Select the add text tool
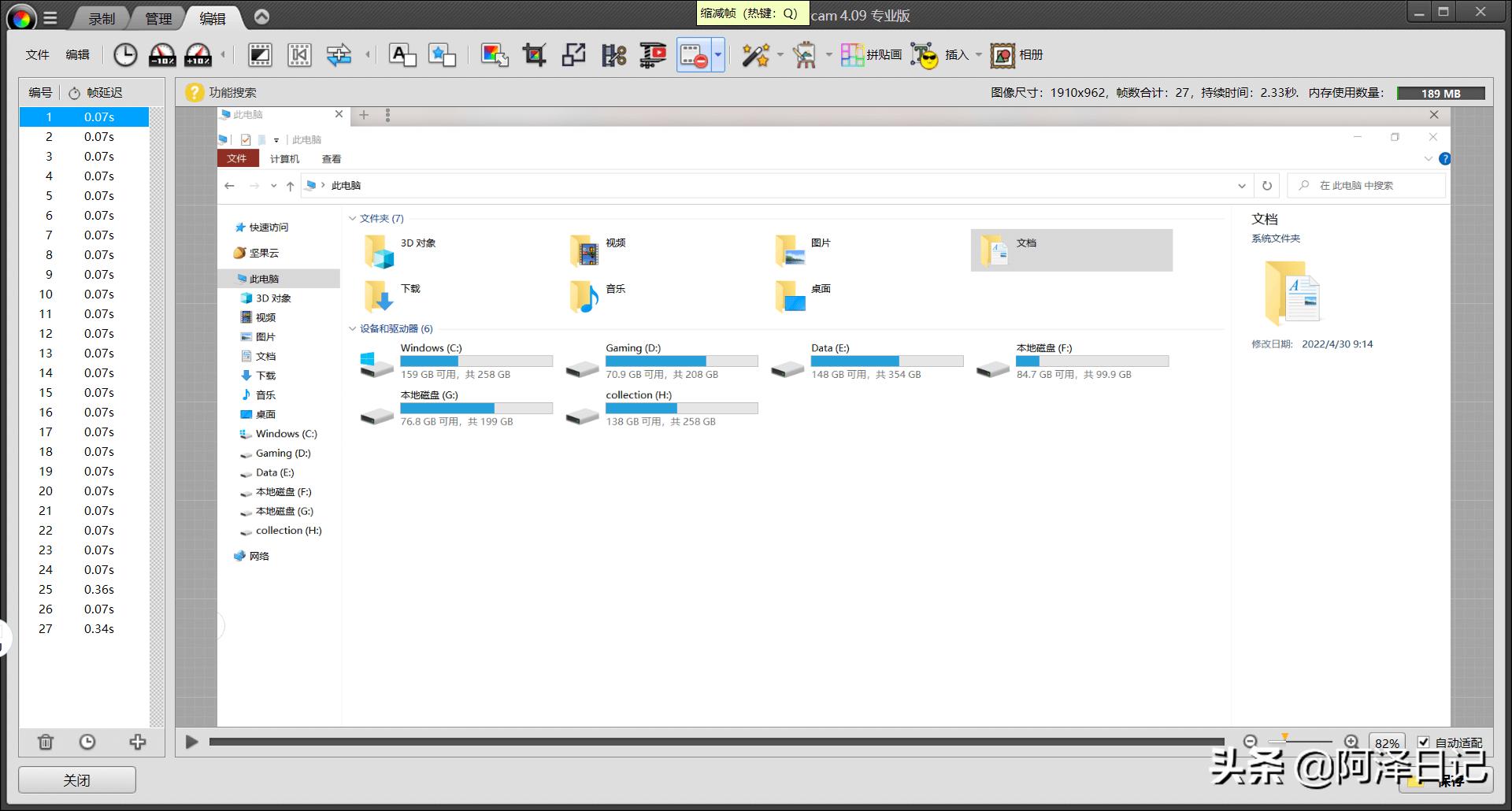 [x=402, y=55]
